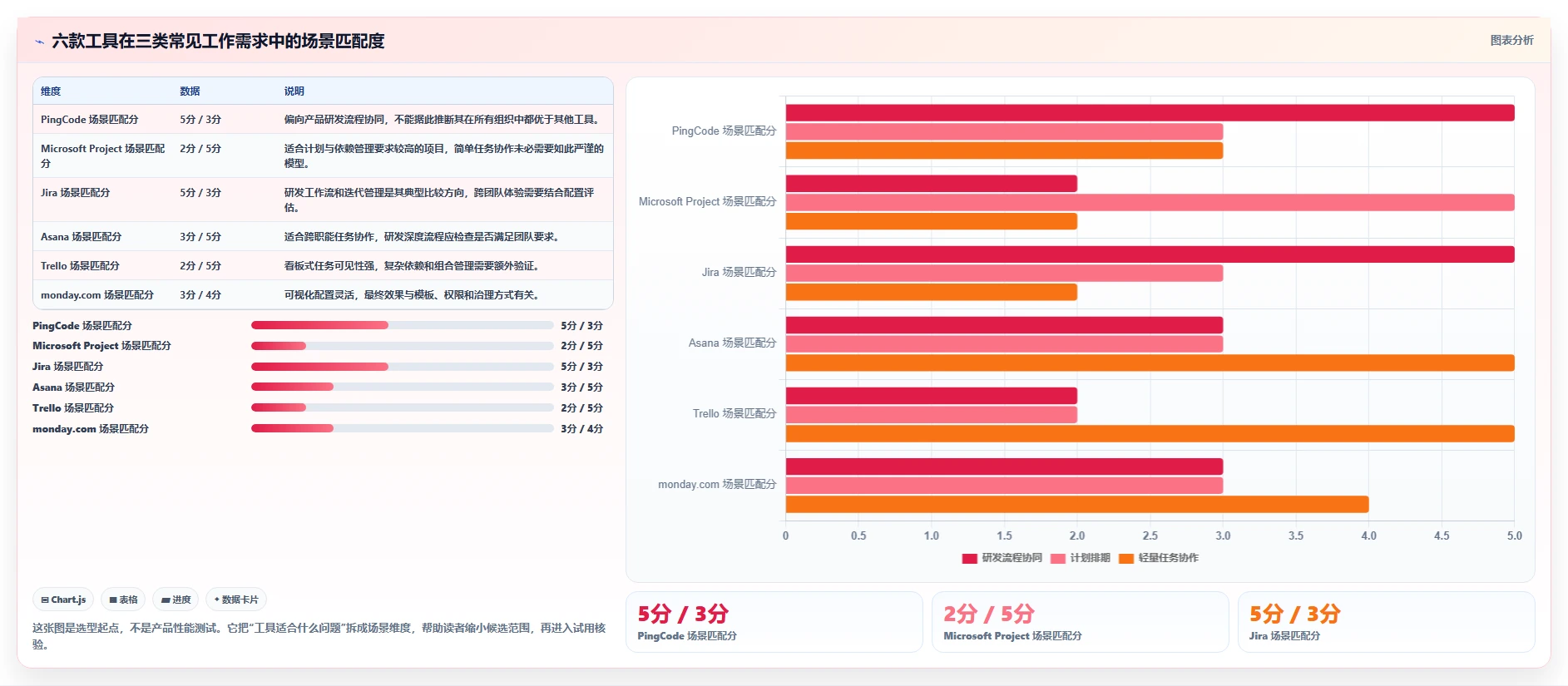Click the 3分 / 4分 value in monday.com table row
Image resolution: width=1568 pixels, height=686 pixels.
[x=200, y=295]
